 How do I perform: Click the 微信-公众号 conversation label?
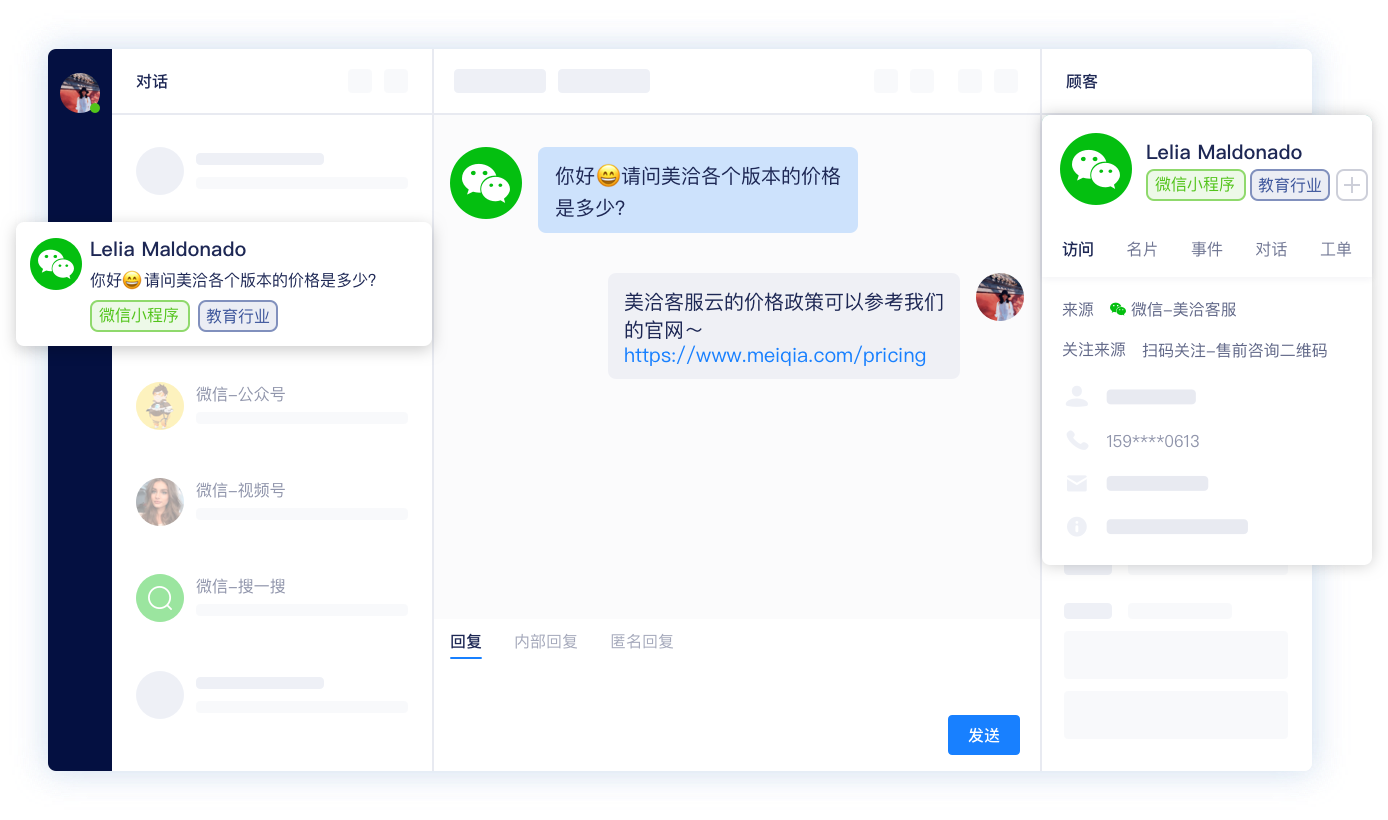(241, 395)
